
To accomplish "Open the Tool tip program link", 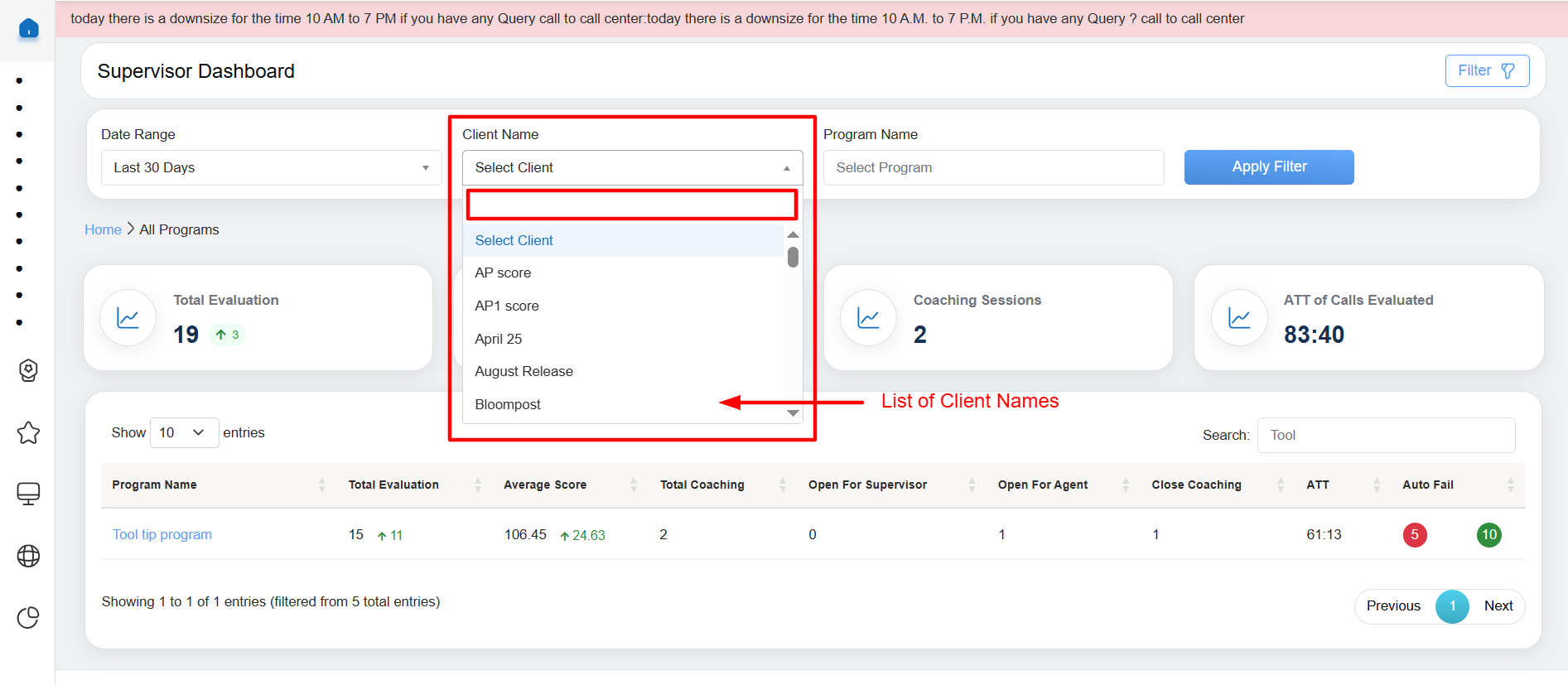I will click(x=162, y=534).
